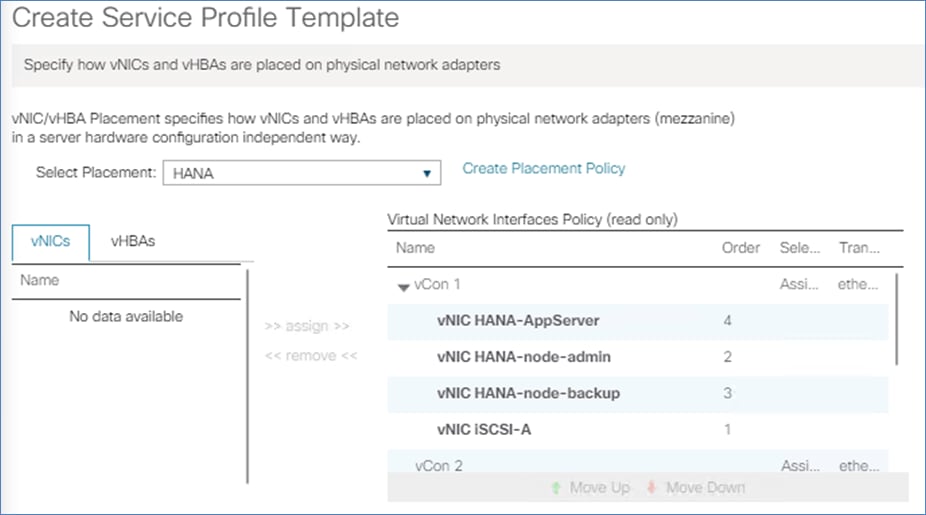Select the vNIC iSCSI-A row
This screenshot has height=515, width=926.
(x=638, y=429)
